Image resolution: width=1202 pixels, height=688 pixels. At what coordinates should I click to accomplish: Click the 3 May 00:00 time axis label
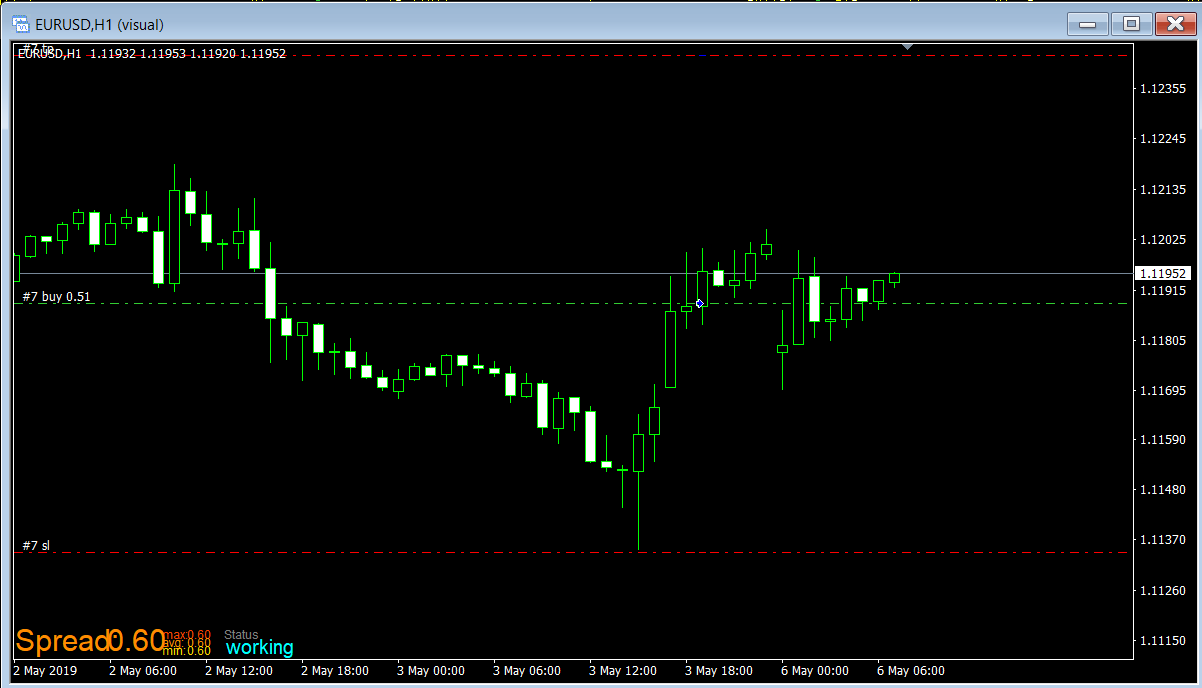(x=430, y=671)
